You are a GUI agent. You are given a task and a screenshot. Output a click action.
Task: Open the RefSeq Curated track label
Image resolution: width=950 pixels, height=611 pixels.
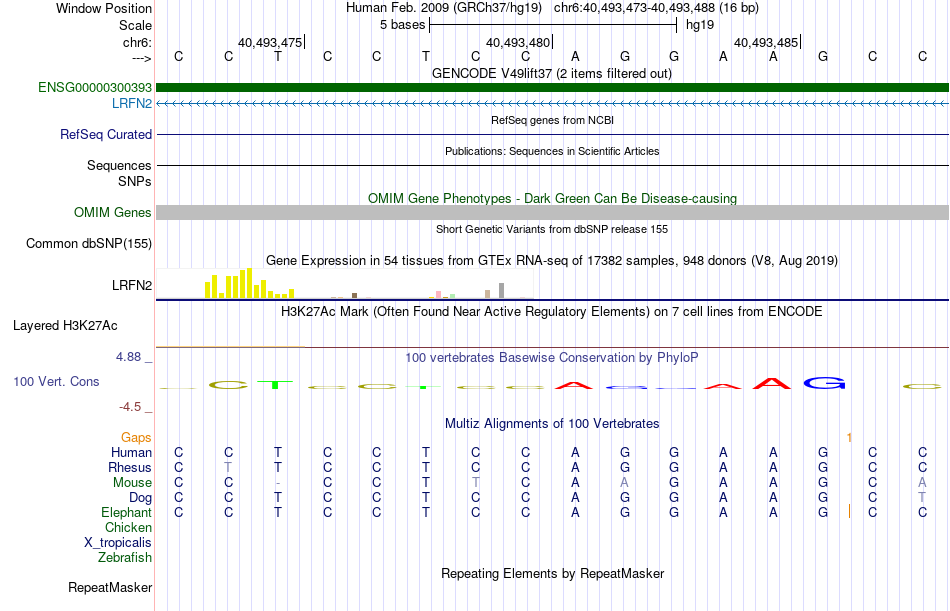pos(106,135)
